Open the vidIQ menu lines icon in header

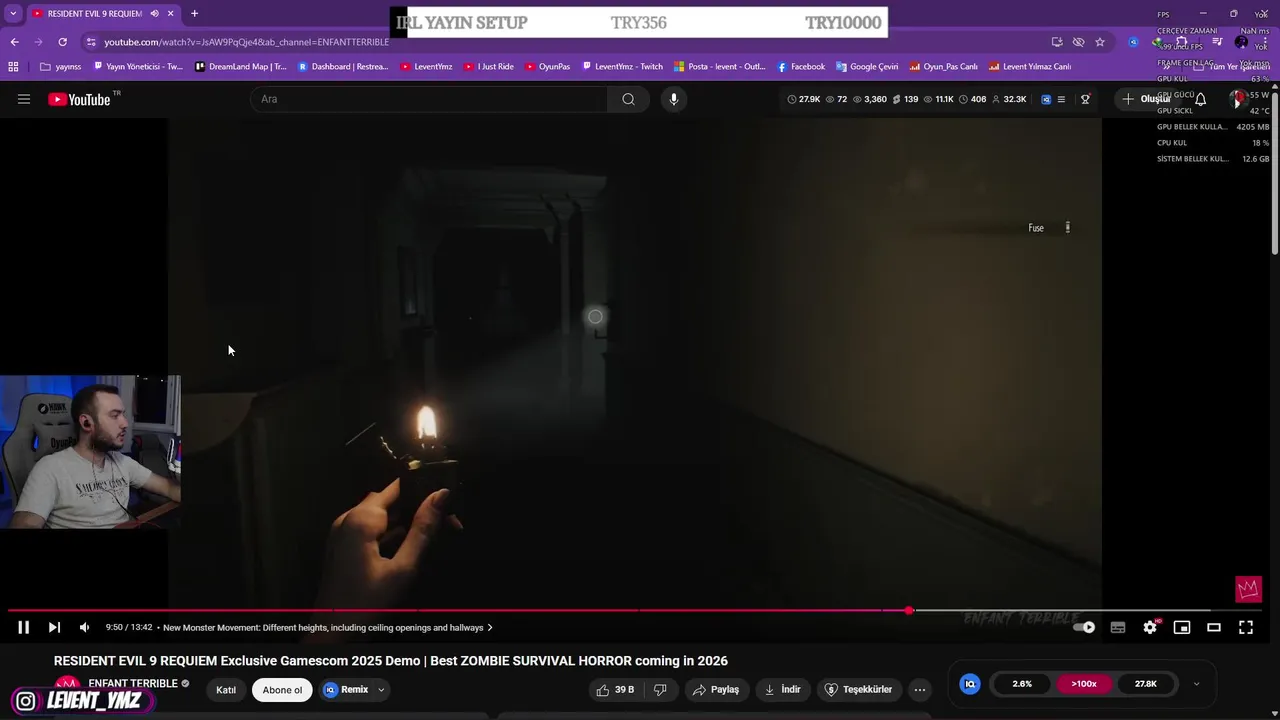click(x=1061, y=99)
